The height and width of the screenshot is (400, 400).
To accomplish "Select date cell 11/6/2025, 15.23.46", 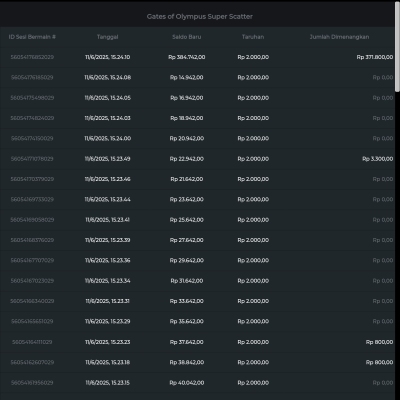I will click(x=107, y=179).
